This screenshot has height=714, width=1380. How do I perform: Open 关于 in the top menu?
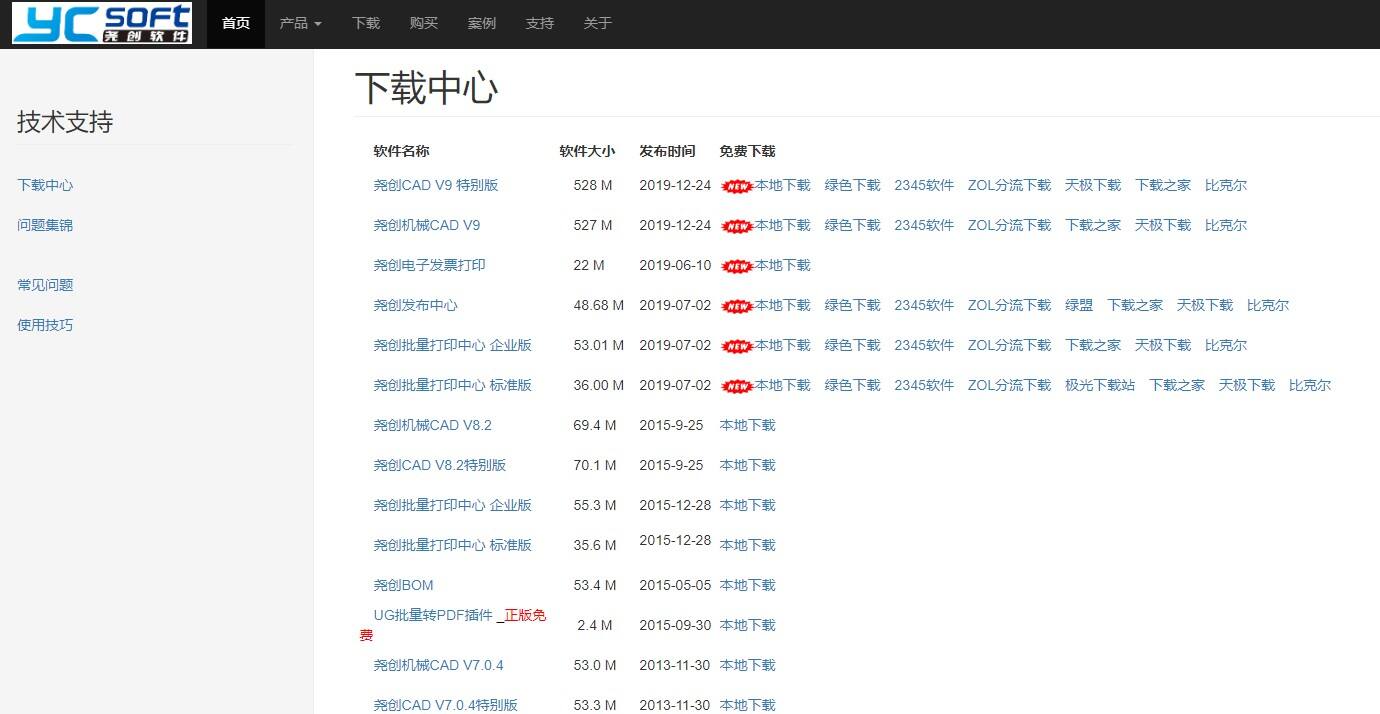tap(598, 23)
